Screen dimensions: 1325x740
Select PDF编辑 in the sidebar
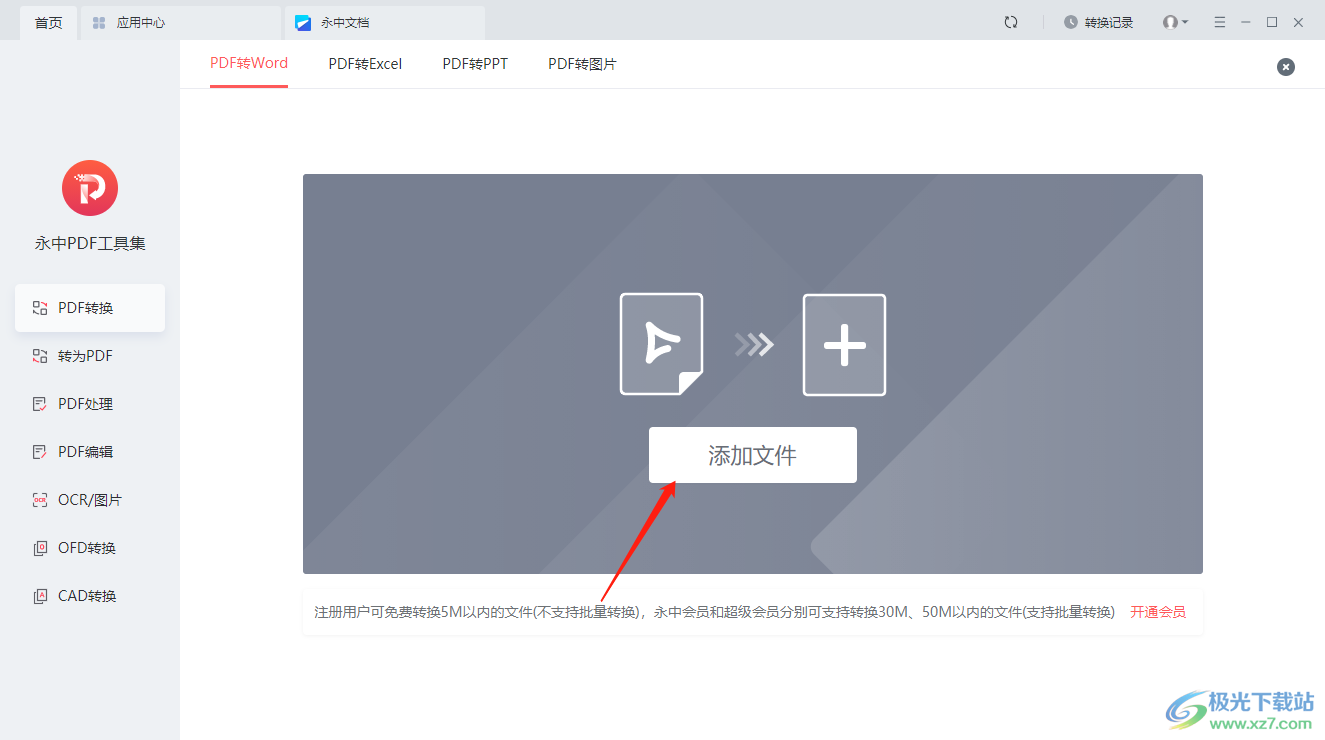click(x=90, y=452)
